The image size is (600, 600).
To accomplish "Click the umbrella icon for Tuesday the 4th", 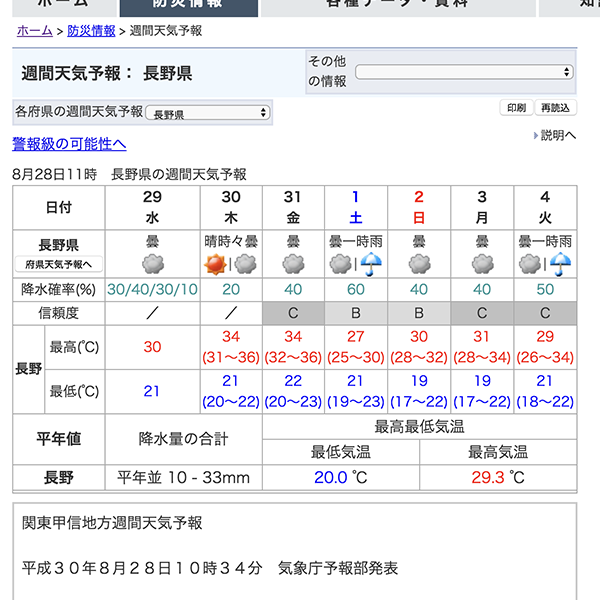I will coord(561,264).
